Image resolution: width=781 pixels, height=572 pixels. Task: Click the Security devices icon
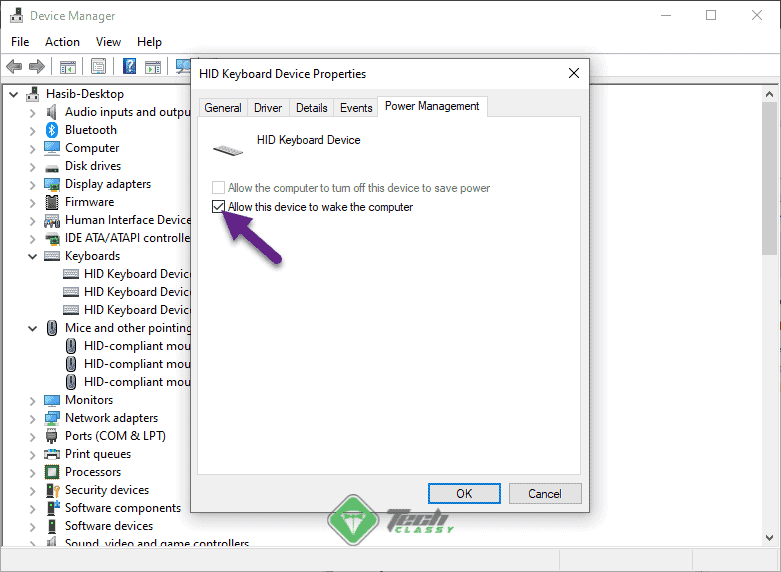coord(52,490)
